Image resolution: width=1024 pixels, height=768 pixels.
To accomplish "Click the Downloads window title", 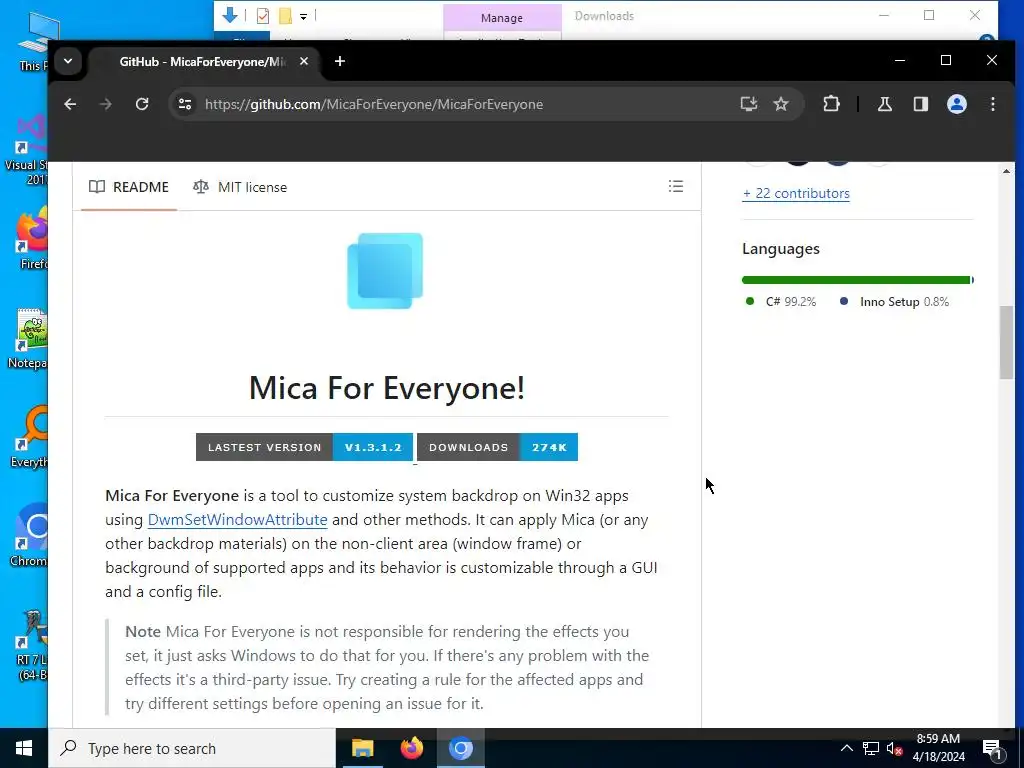I will click(604, 16).
